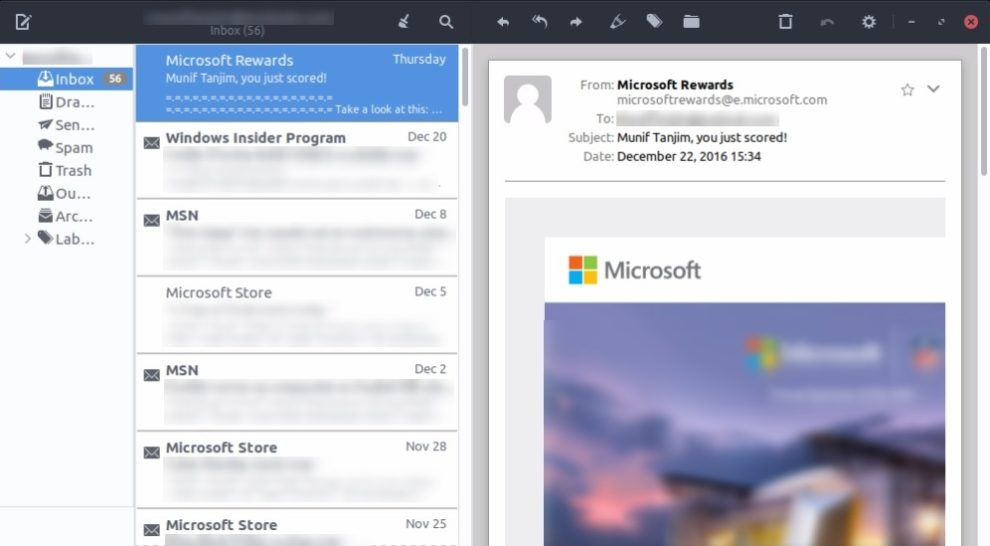
Task: Click the broom clean-up icon in toolbar
Action: pyautogui.click(x=404, y=22)
